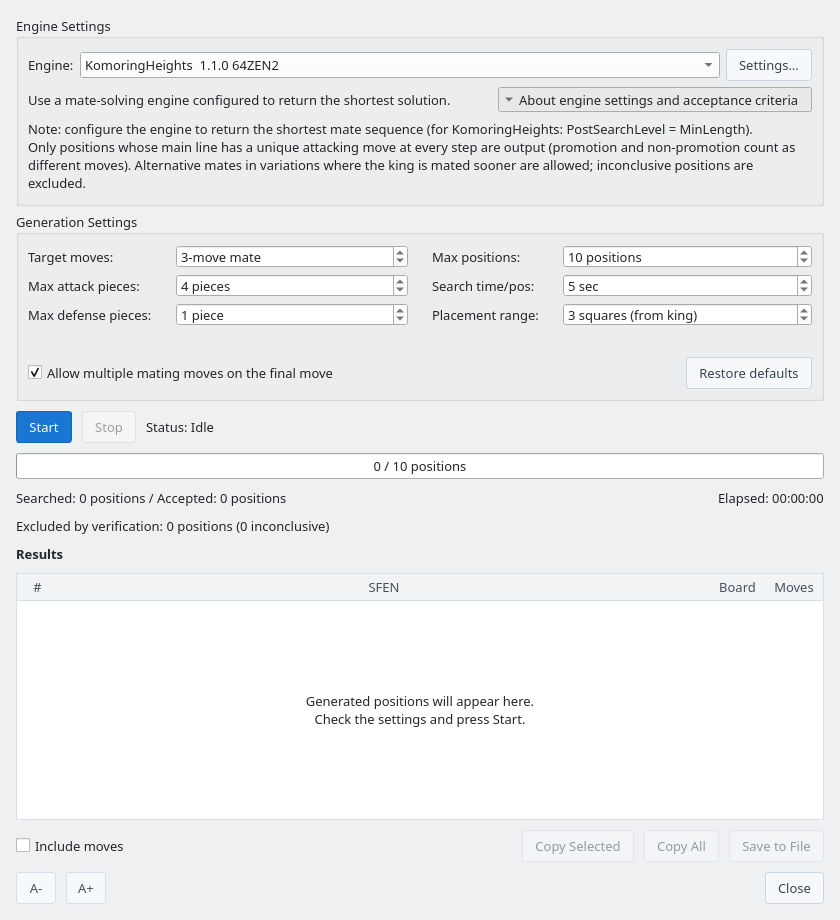
Task: Close the dialog with the Close button
Action: click(x=794, y=888)
